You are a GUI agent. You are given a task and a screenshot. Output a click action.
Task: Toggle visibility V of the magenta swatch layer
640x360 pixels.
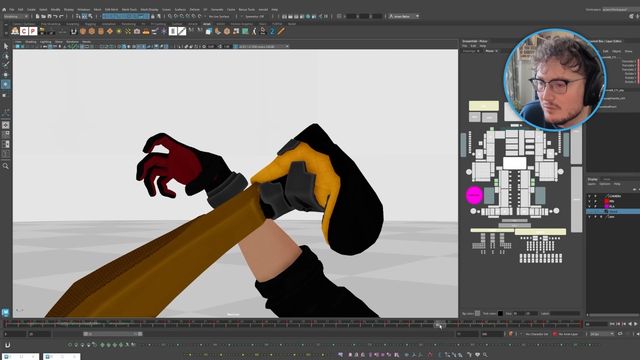[589, 207]
